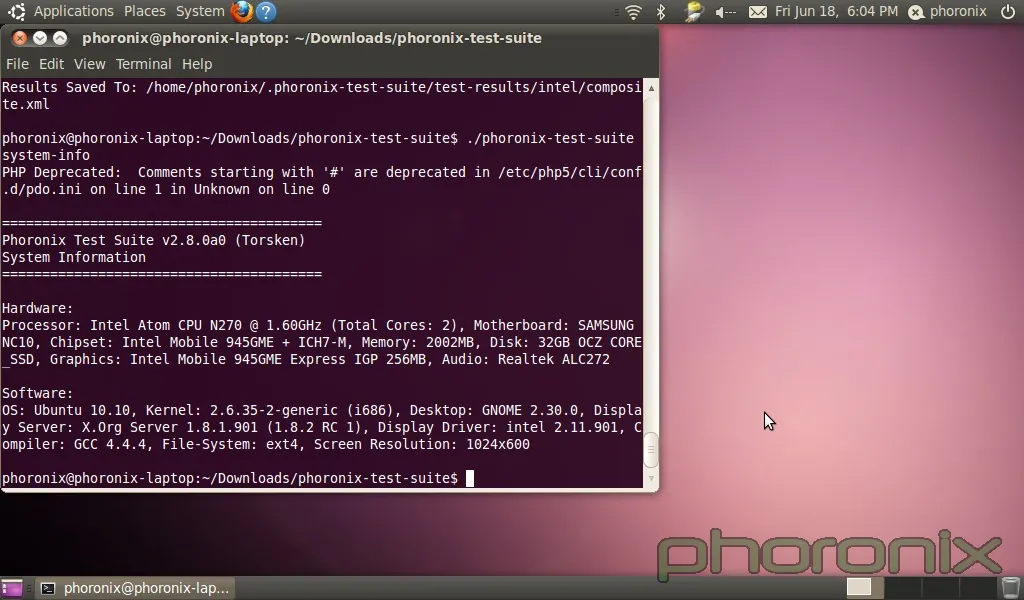Click the Show Desktop icon in bottom panel
The image size is (1024, 600).
click(x=12, y=588)
